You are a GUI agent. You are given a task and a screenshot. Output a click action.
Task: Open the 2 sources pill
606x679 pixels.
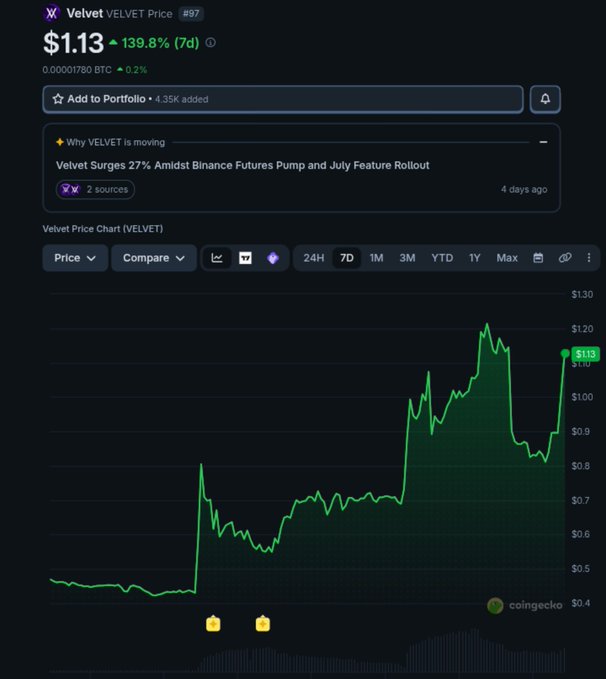[95, 189]
